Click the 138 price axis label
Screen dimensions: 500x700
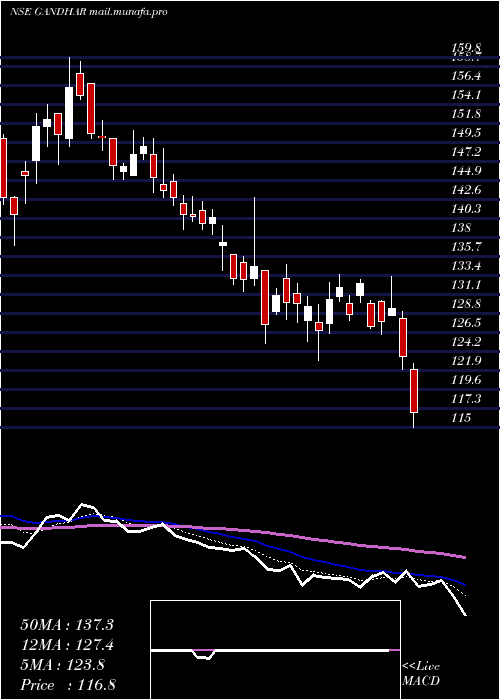(x=461, y=228)
